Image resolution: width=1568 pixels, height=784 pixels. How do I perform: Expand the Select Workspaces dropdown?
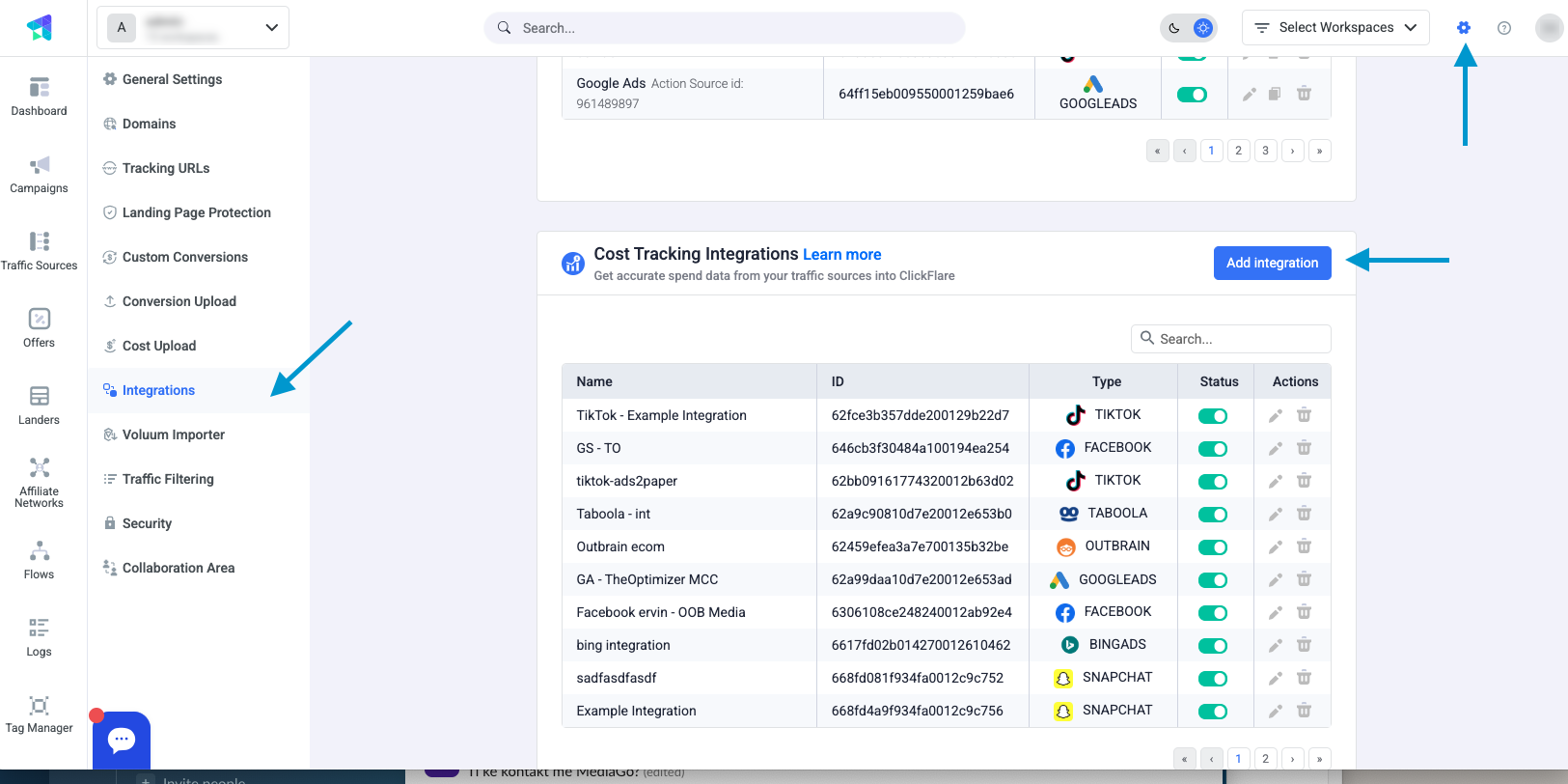coord(1335,28)
